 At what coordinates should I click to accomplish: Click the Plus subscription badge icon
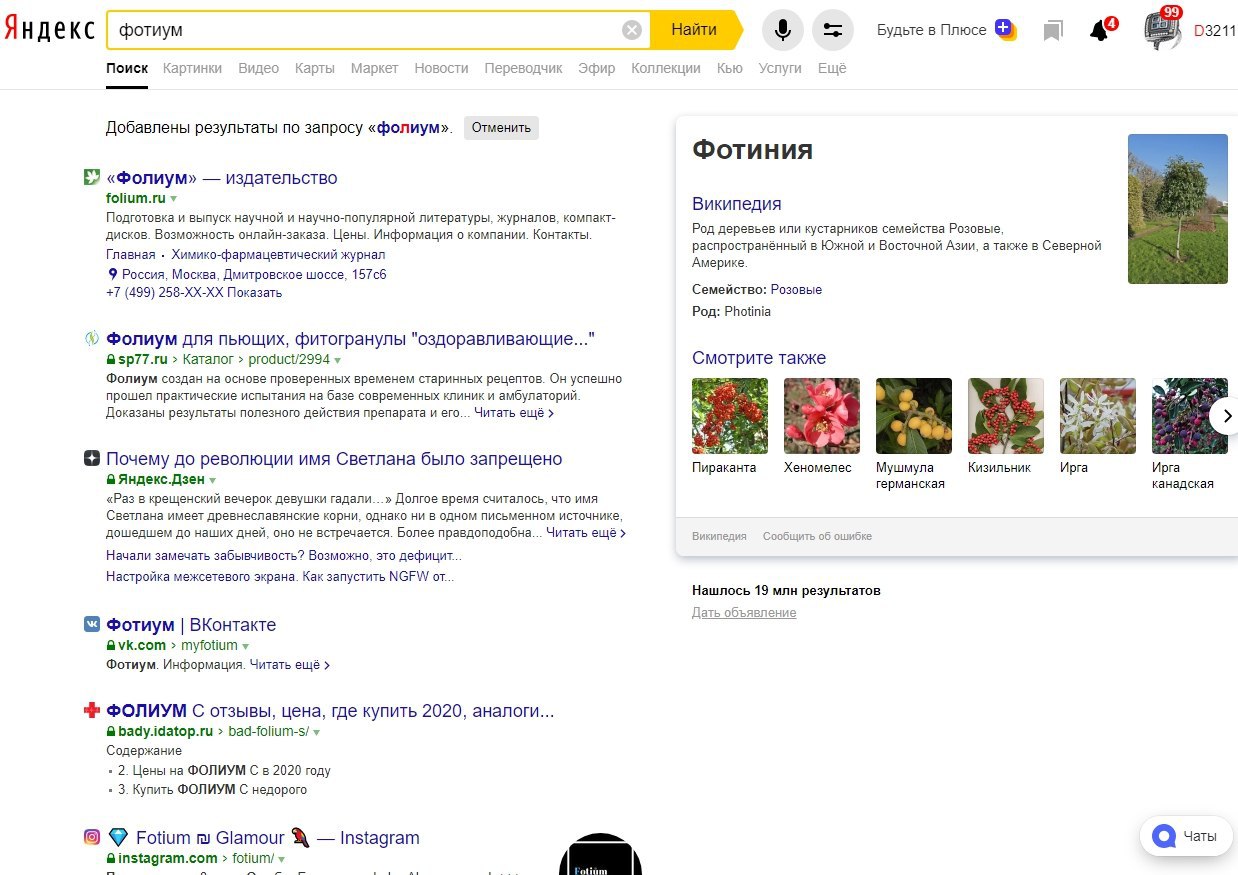tap(1005, 29)
